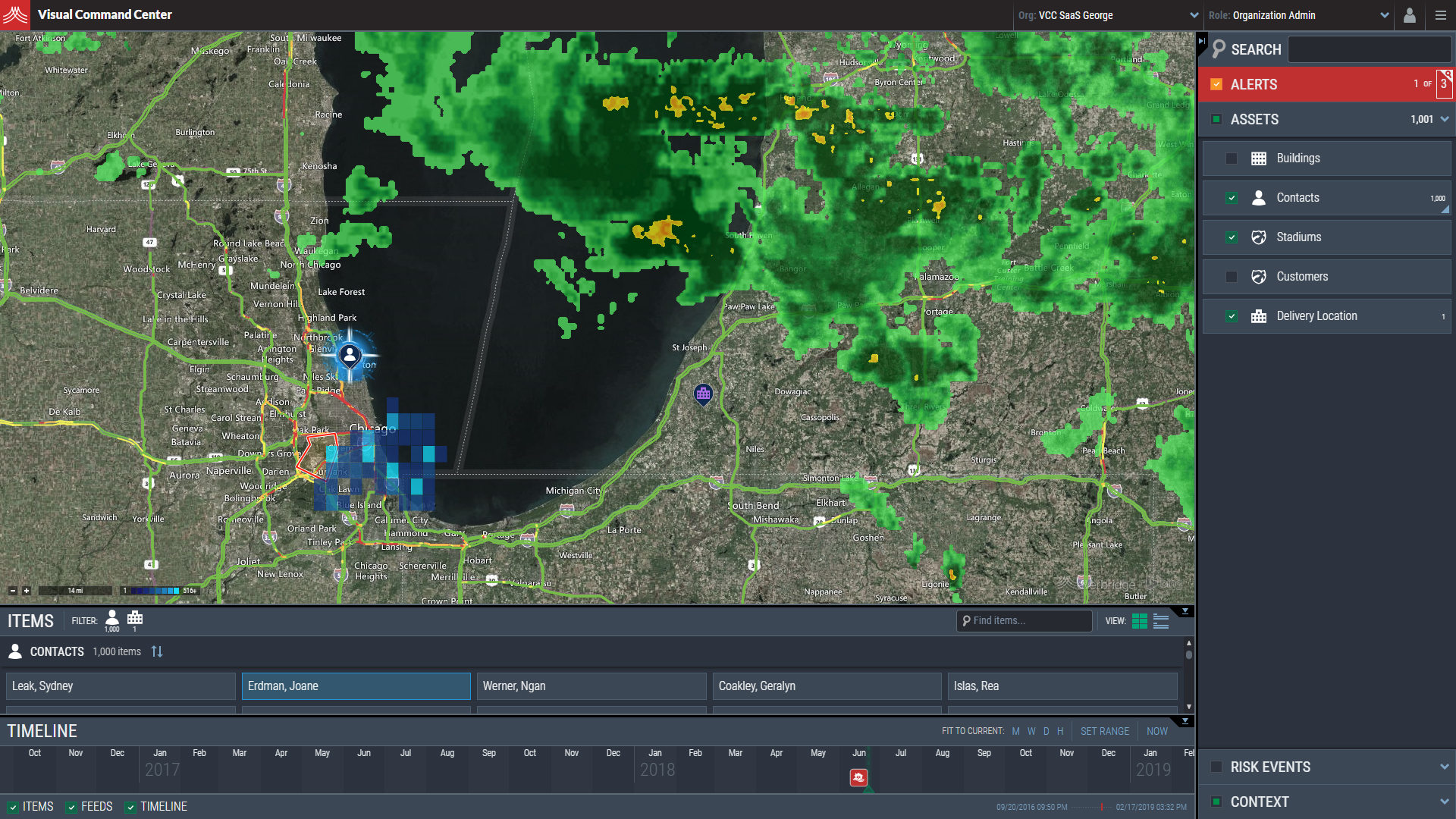Open the Org VCC SaaS George dropdown
The height and width of the screenshot is (819, 1456).
click(x=1109, y=15)
